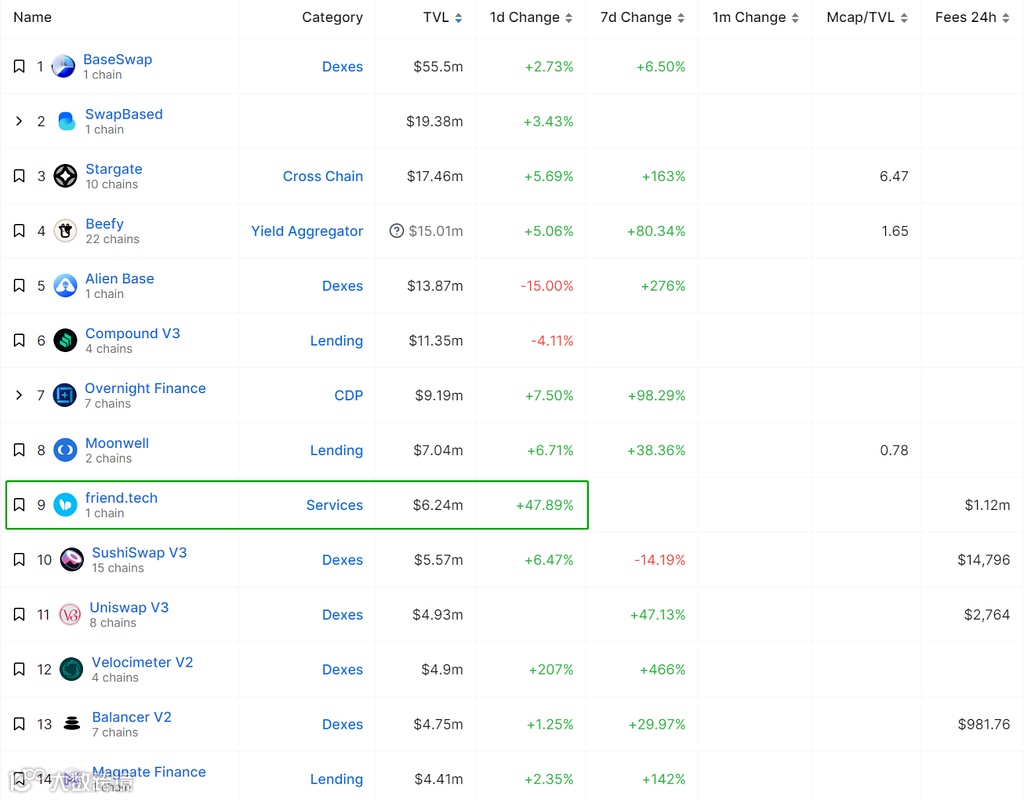The width and height of the screenshot is (1024, 800).
Task: Open the BaseSwap protocol page
Action: pos(118,59)
